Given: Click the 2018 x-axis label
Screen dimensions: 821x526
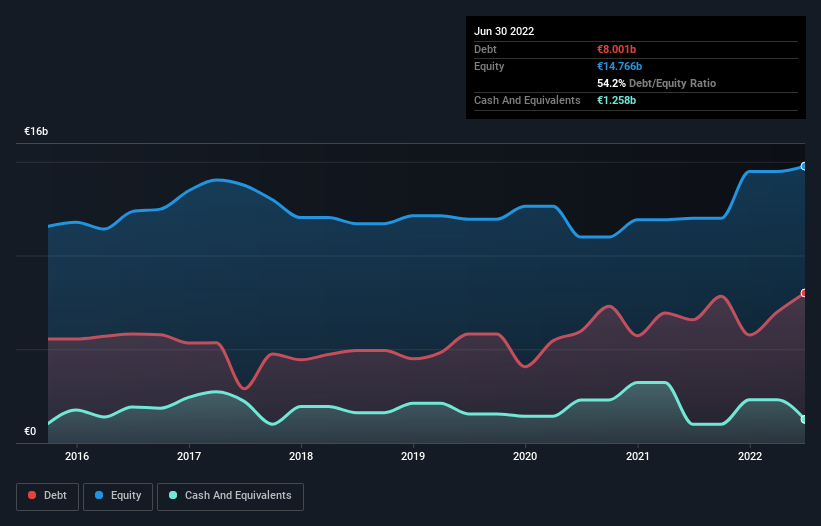Looking at the screenshot, I should [301, 456].
